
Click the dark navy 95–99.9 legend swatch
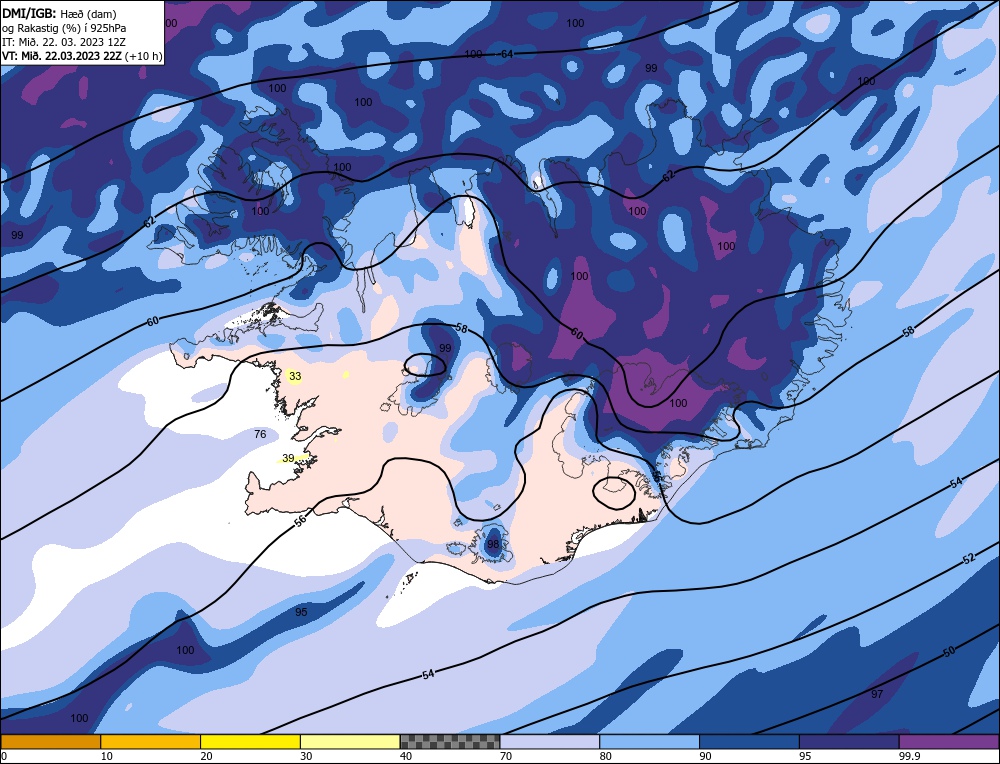tap(849, 741)
